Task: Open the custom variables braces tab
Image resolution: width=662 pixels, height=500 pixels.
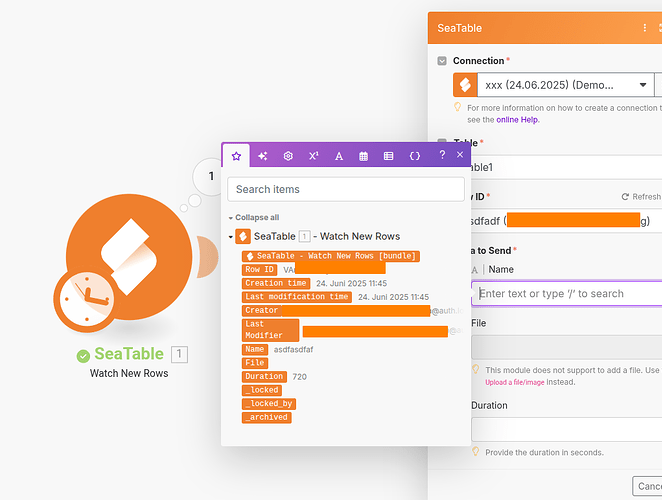Action: 415,156
